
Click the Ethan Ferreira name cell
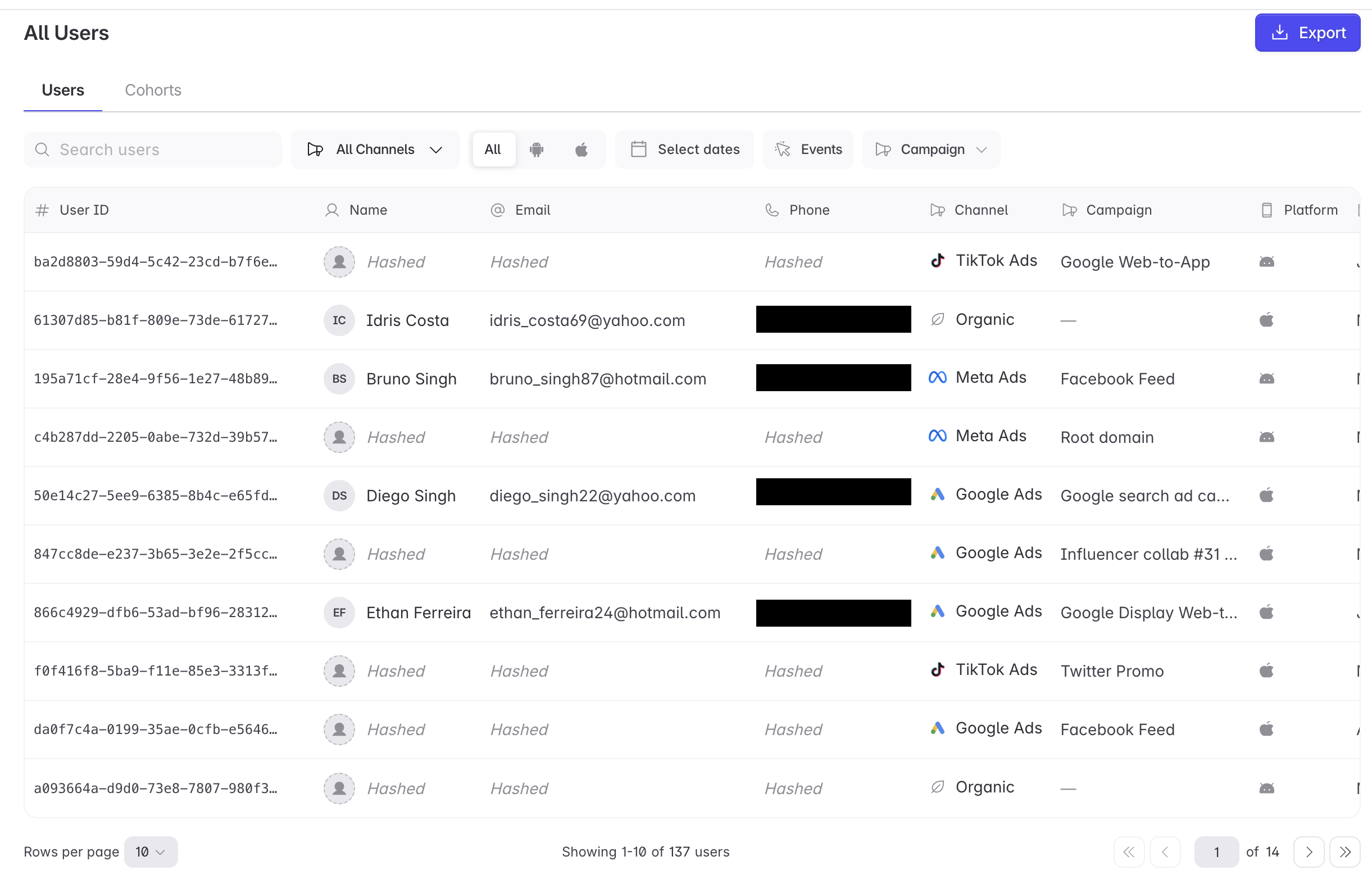[418, 613]
